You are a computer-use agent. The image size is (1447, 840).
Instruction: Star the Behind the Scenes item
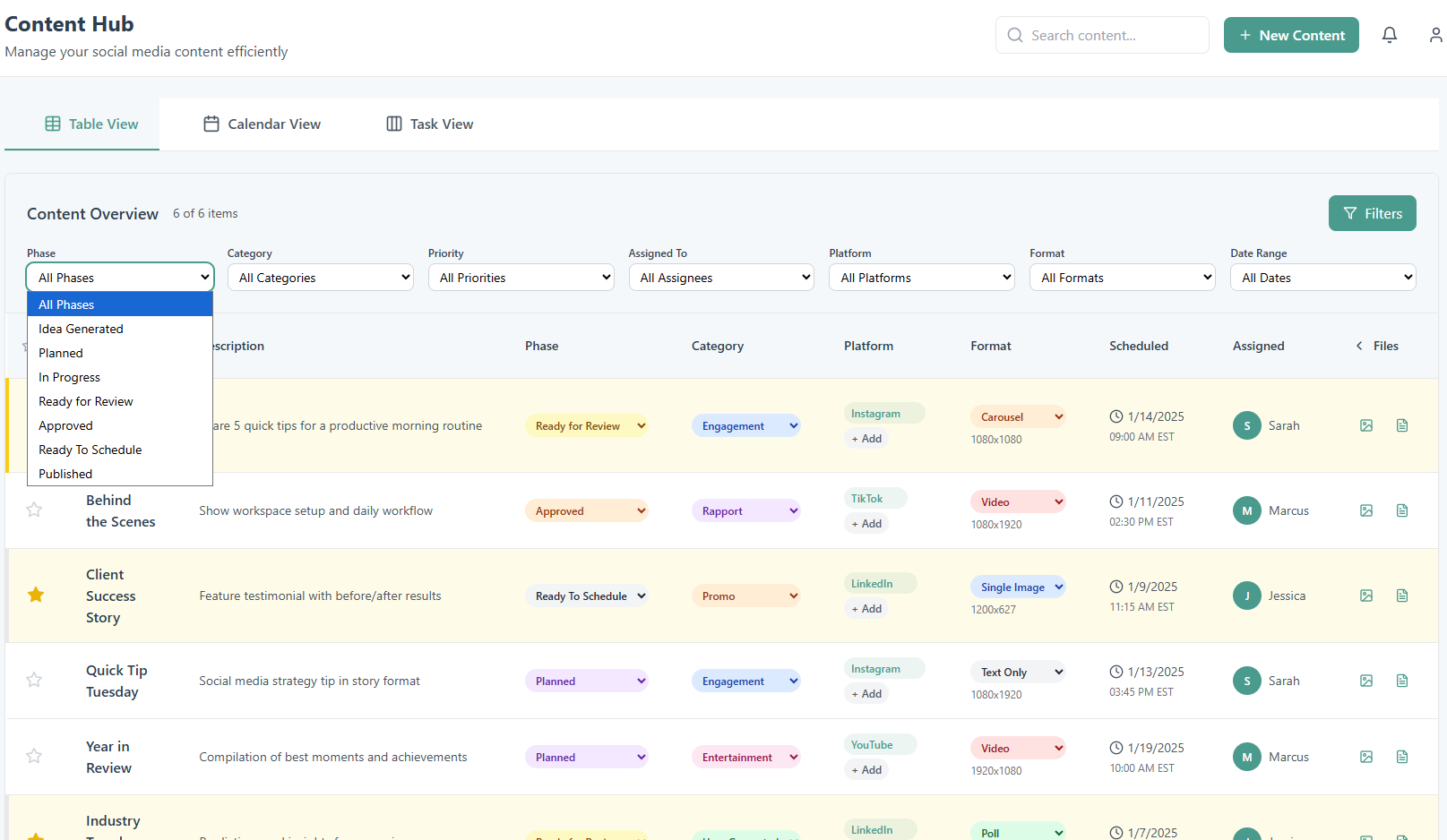click(34, 510)
